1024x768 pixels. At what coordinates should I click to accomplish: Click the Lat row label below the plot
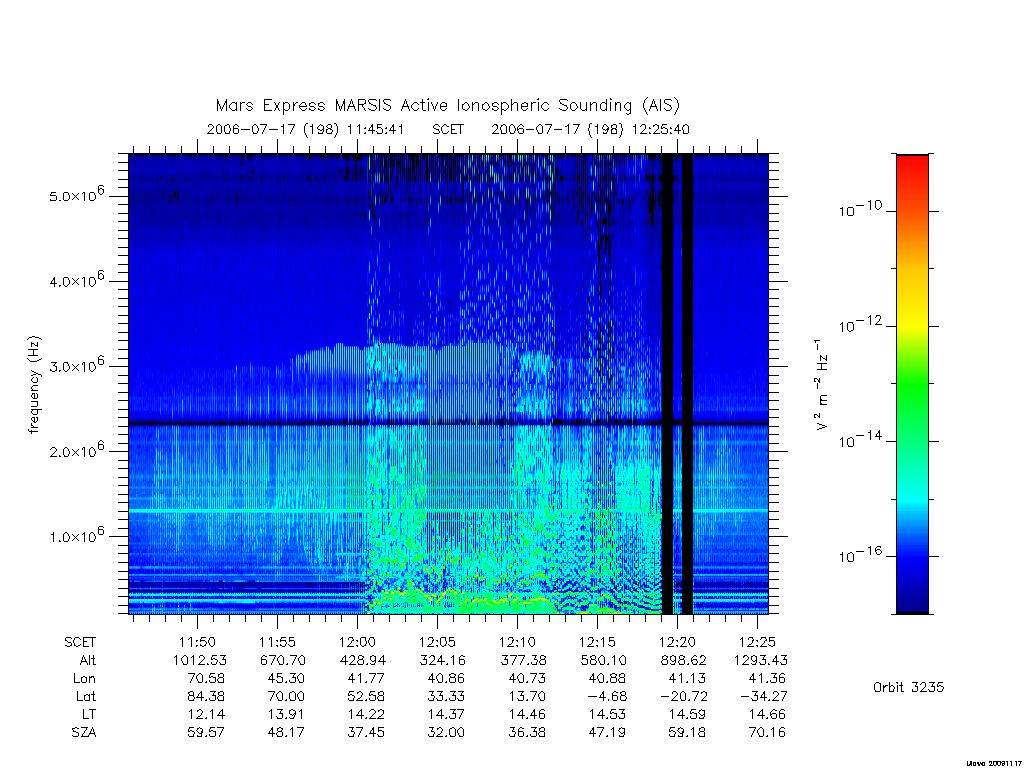pos(86,697)
